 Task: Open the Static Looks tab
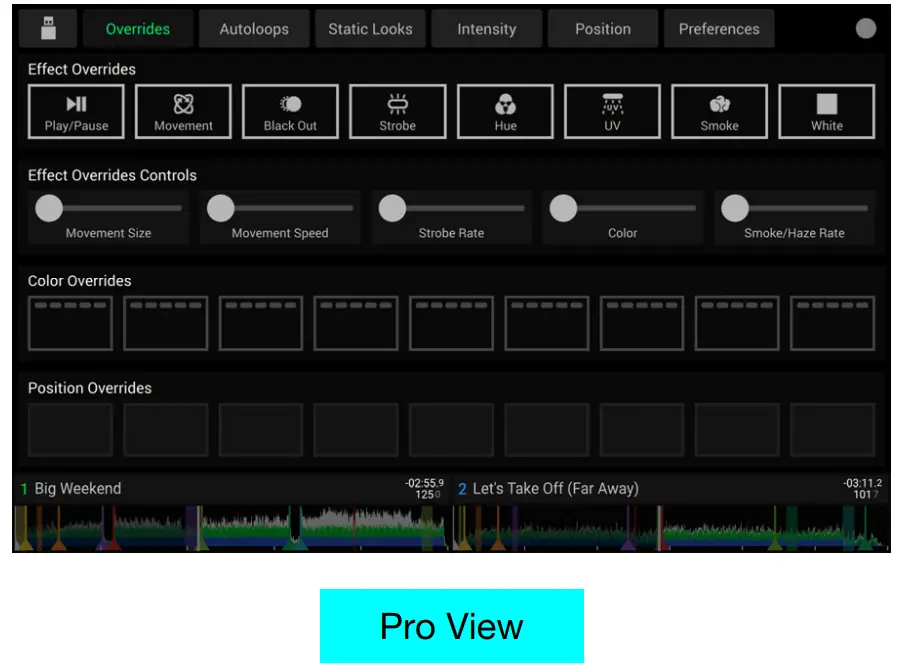(370, 28)
